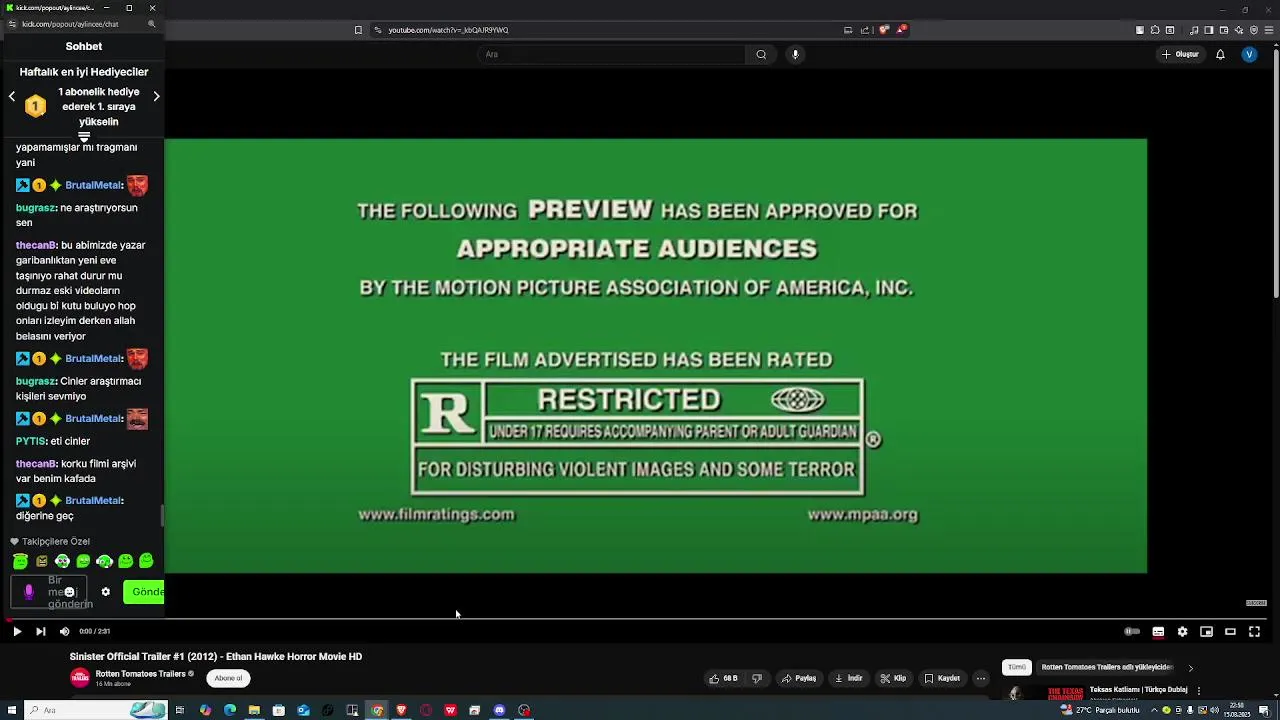The image size is (1280, 720).
Task: Open Brave Leo AI sparkle icon
Action: pos(1239,30)
